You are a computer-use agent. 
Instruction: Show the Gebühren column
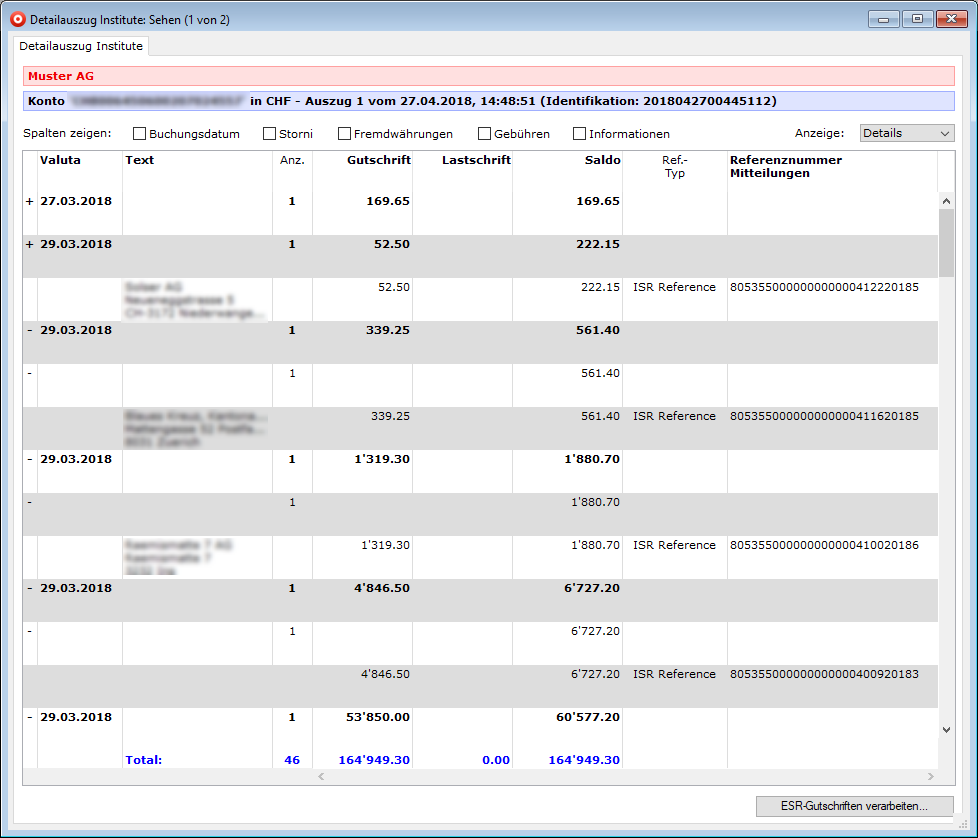click(x=485, y=134)
